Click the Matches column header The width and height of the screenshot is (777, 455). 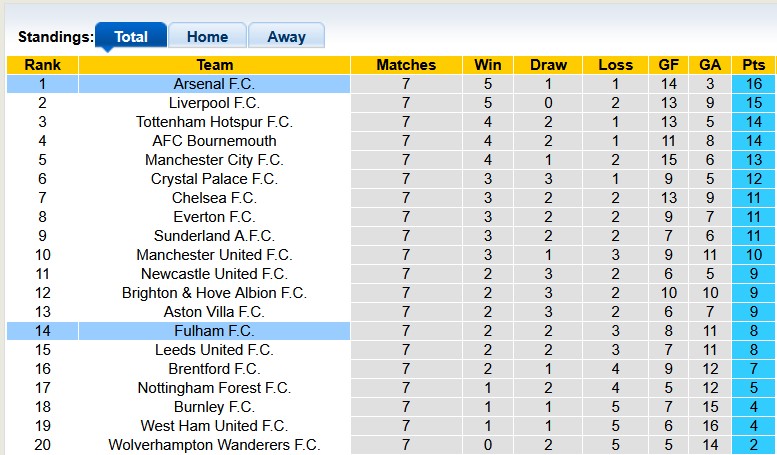(x=406, y=65)
